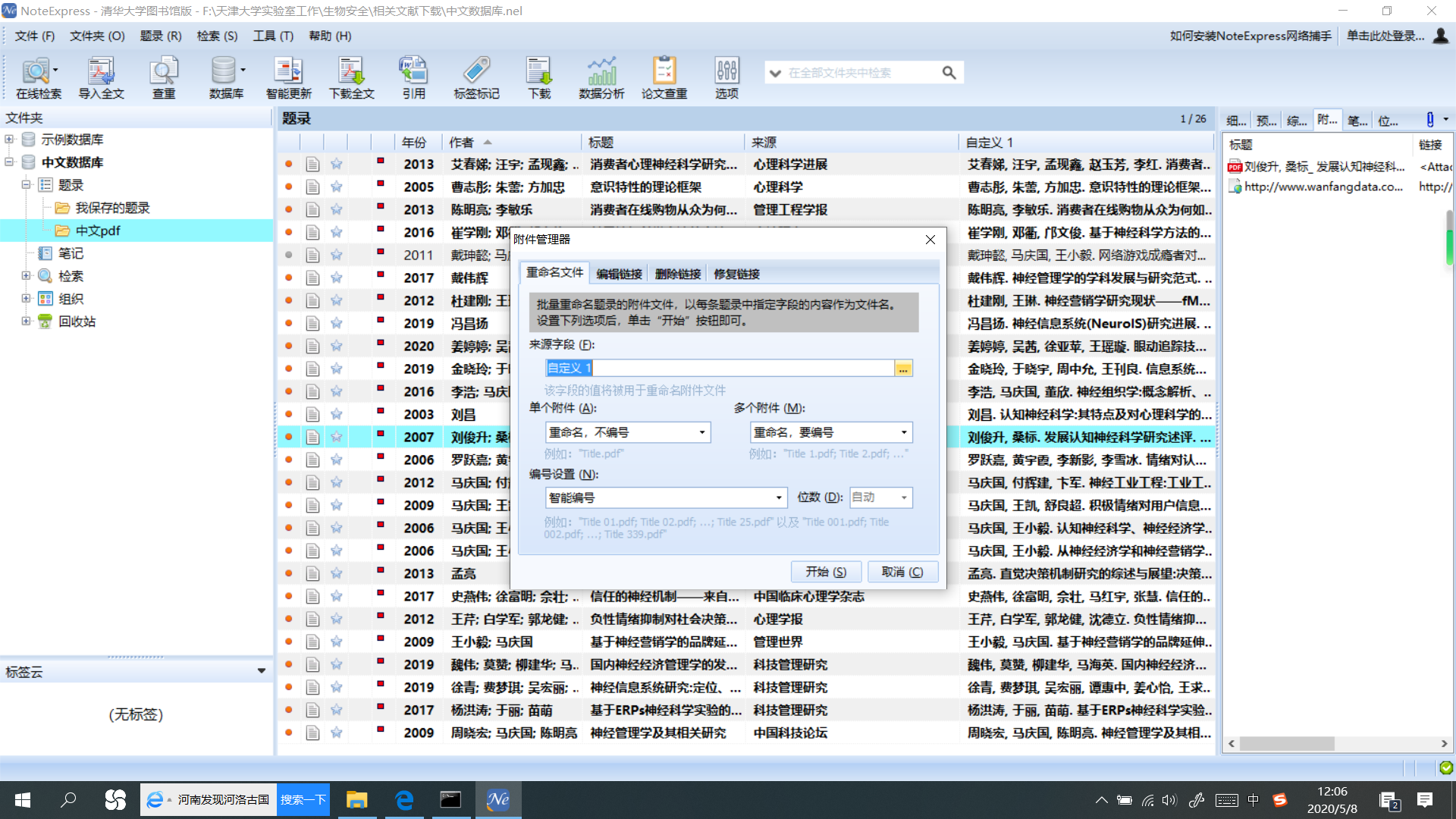
Task: Toggle the star on the selected 刘俊升 record
Action: coord(336,437)
